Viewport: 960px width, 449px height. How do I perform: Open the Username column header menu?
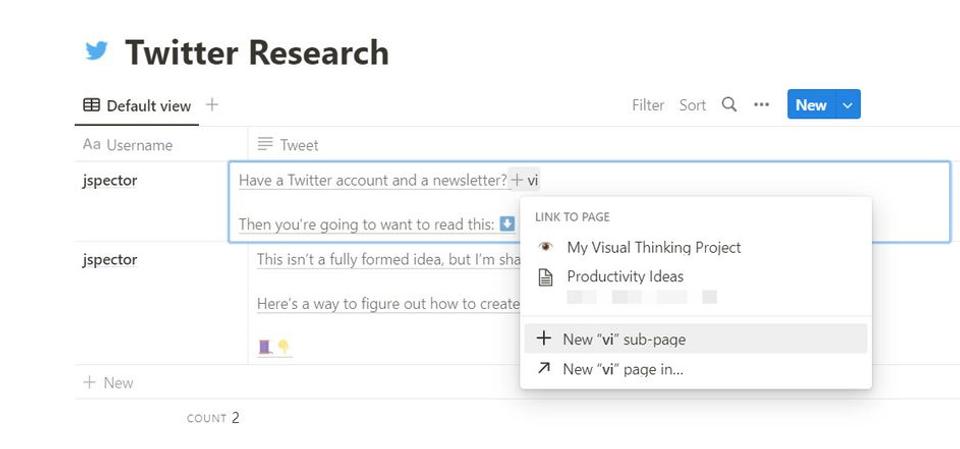(128, 145)
